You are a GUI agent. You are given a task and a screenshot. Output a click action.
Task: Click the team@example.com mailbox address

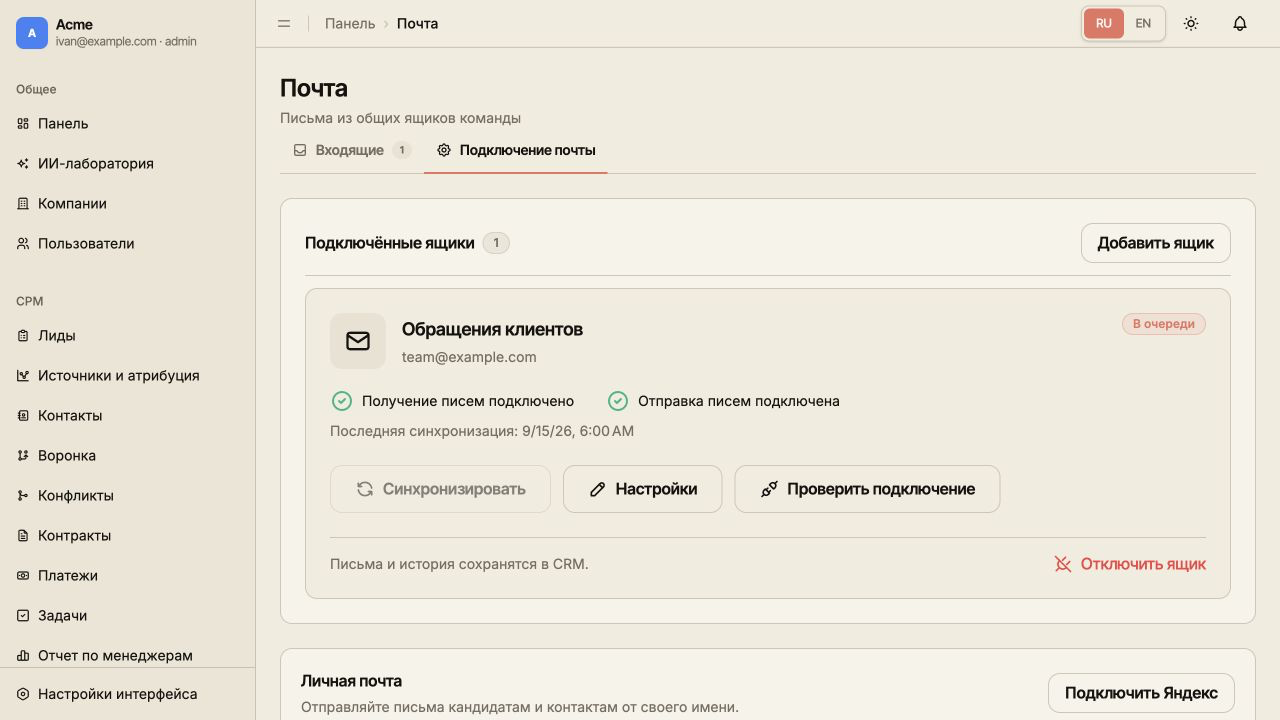(469, 357)
